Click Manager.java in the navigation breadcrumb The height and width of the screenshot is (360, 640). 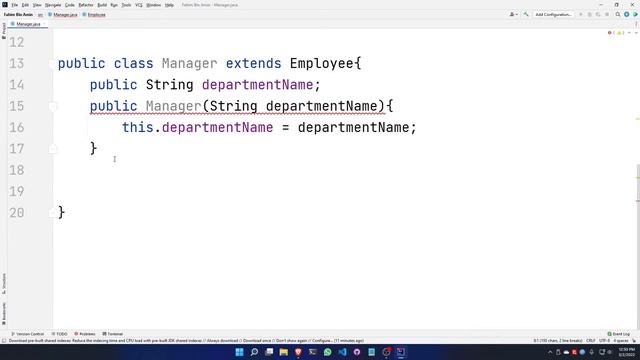pos(63,15)
